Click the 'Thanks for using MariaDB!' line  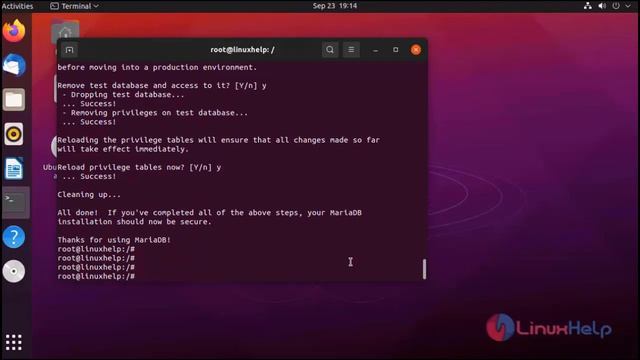[114, 240]
